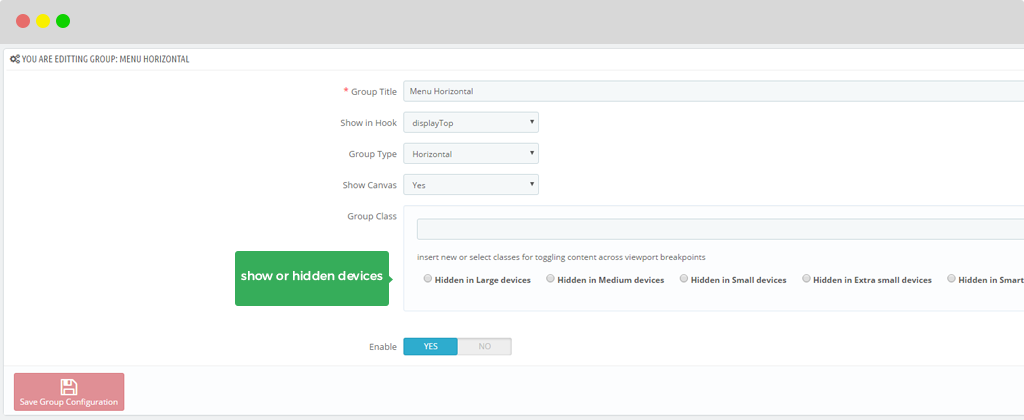Image resolution: width=1024 pixels, height=420 pixels.
Task: Click 'YOU ARE EDITTING GROUP: MENU HORIZONTAL' heading
Action: tap(105, 59)
